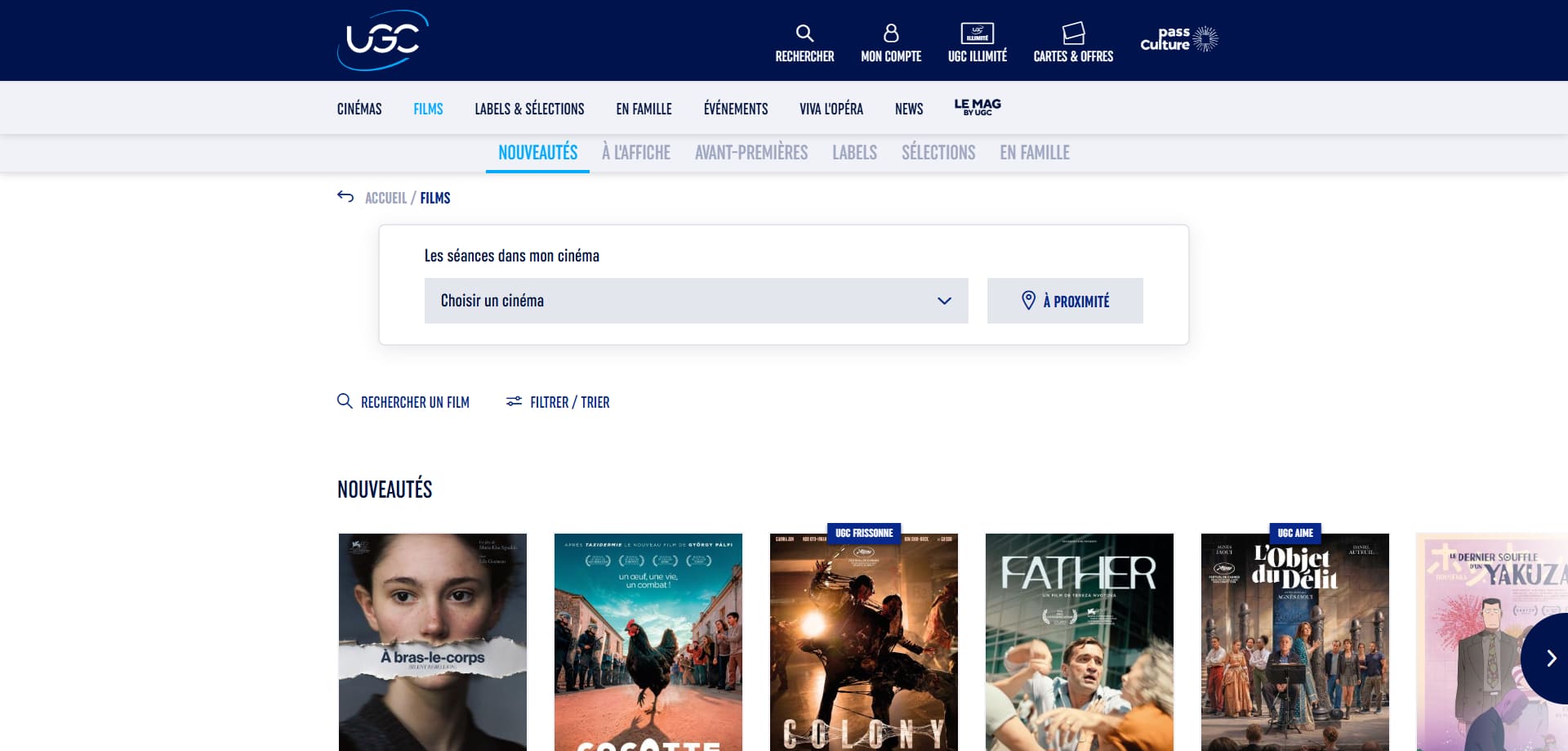
Task: Click Filtrer / Trier link
Action: tap(570, 402)
